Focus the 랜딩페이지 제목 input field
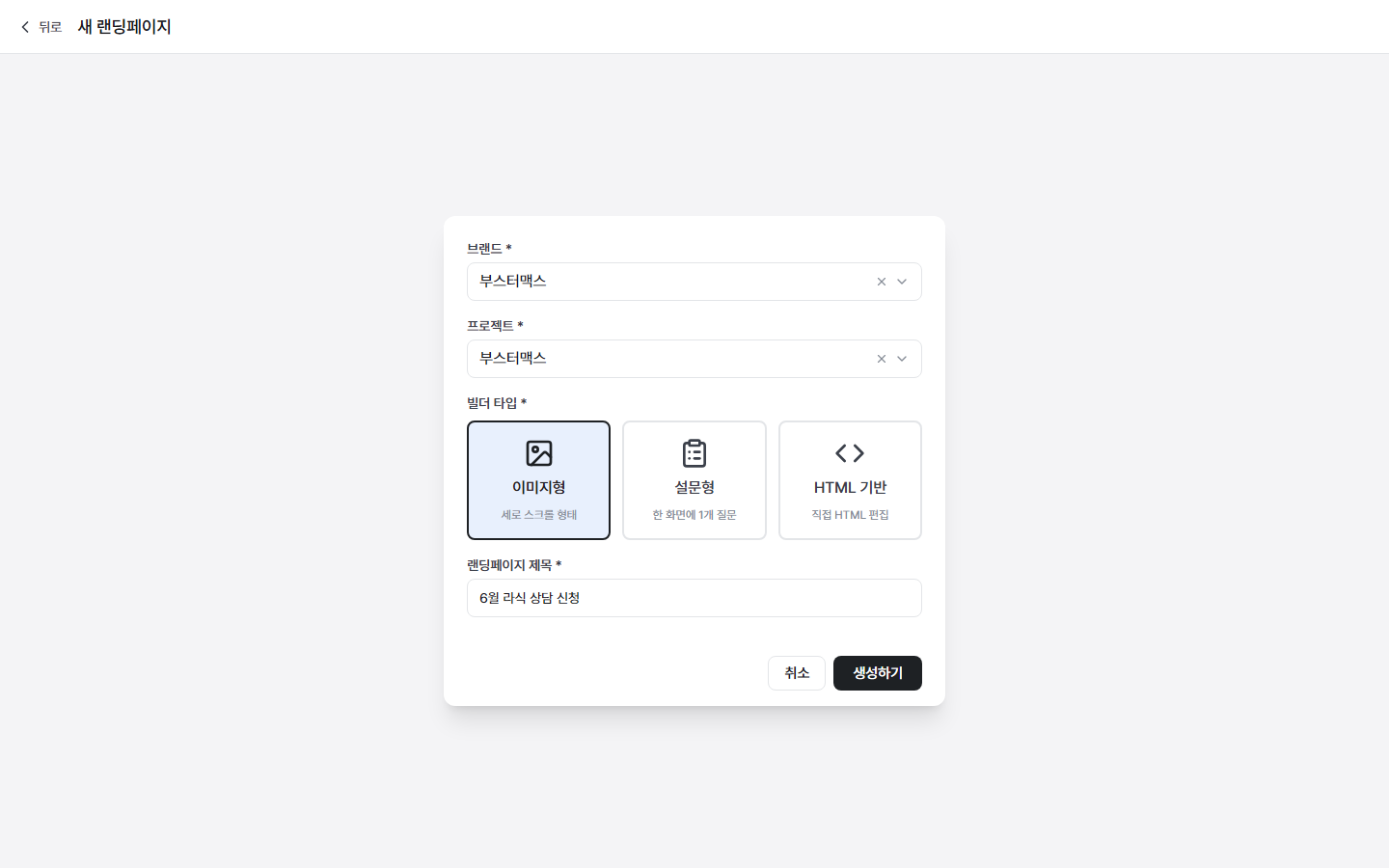Screen dimensions: 1389x868 694,598
